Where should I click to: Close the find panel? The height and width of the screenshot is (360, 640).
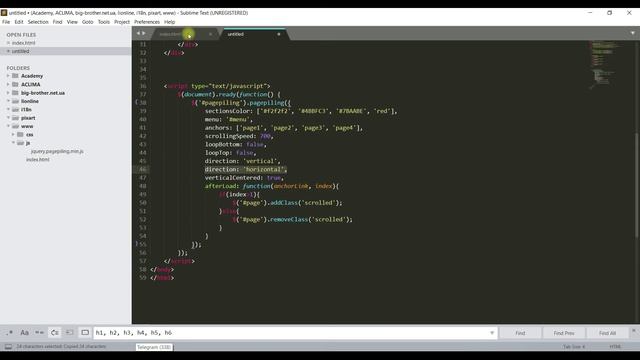click(634, 330)
